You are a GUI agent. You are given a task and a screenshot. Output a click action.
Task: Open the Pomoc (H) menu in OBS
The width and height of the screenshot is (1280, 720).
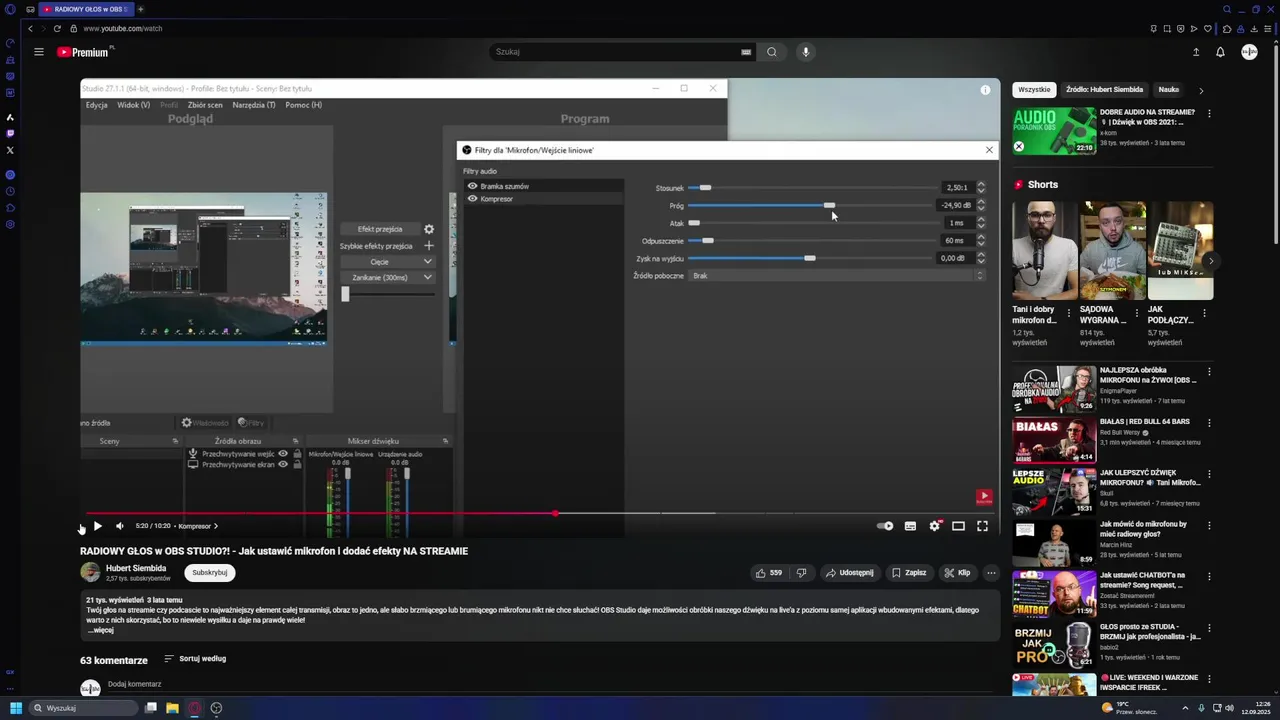[304, 105]
